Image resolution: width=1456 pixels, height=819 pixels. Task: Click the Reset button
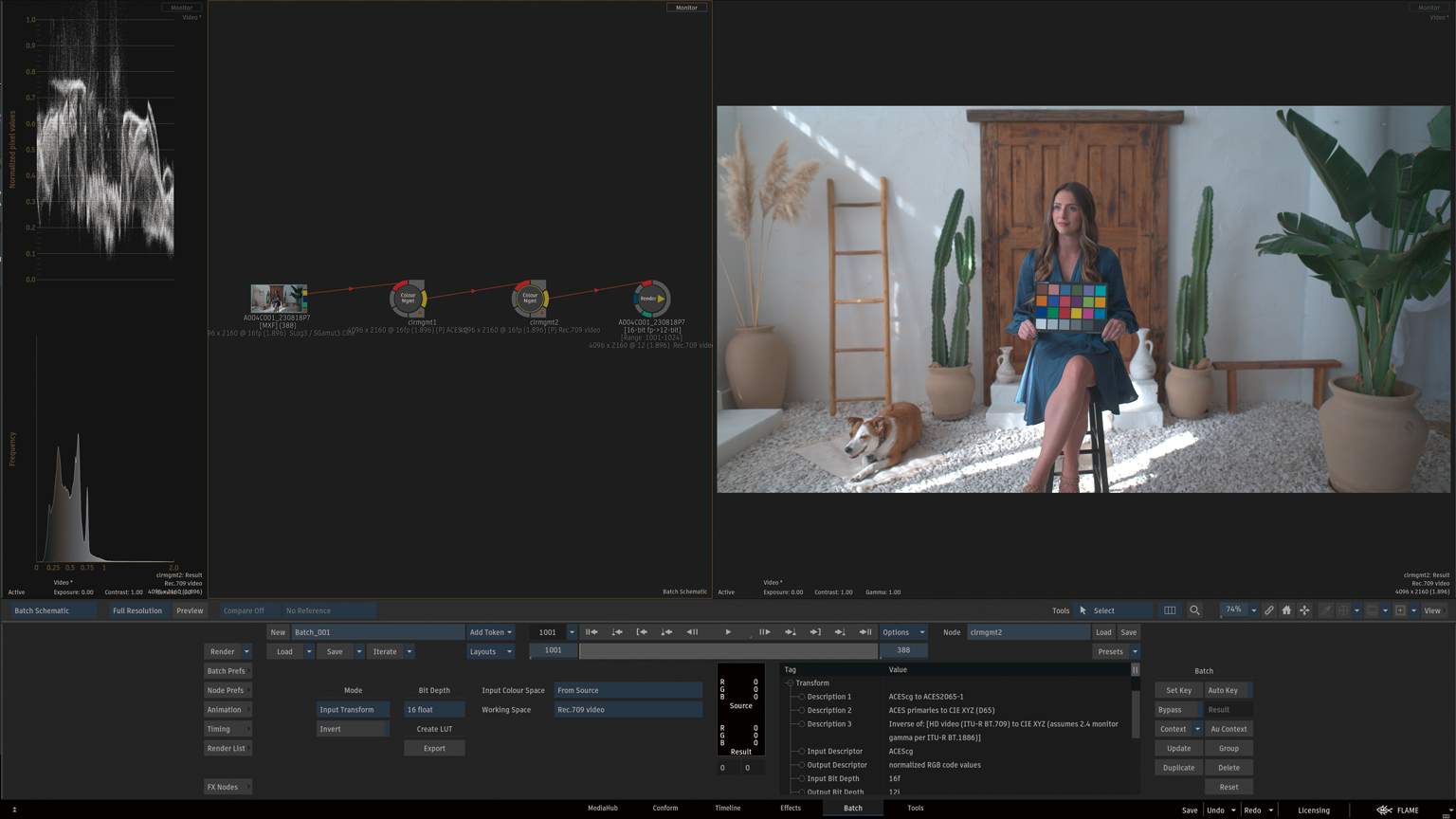click(x=1228, y=787)
